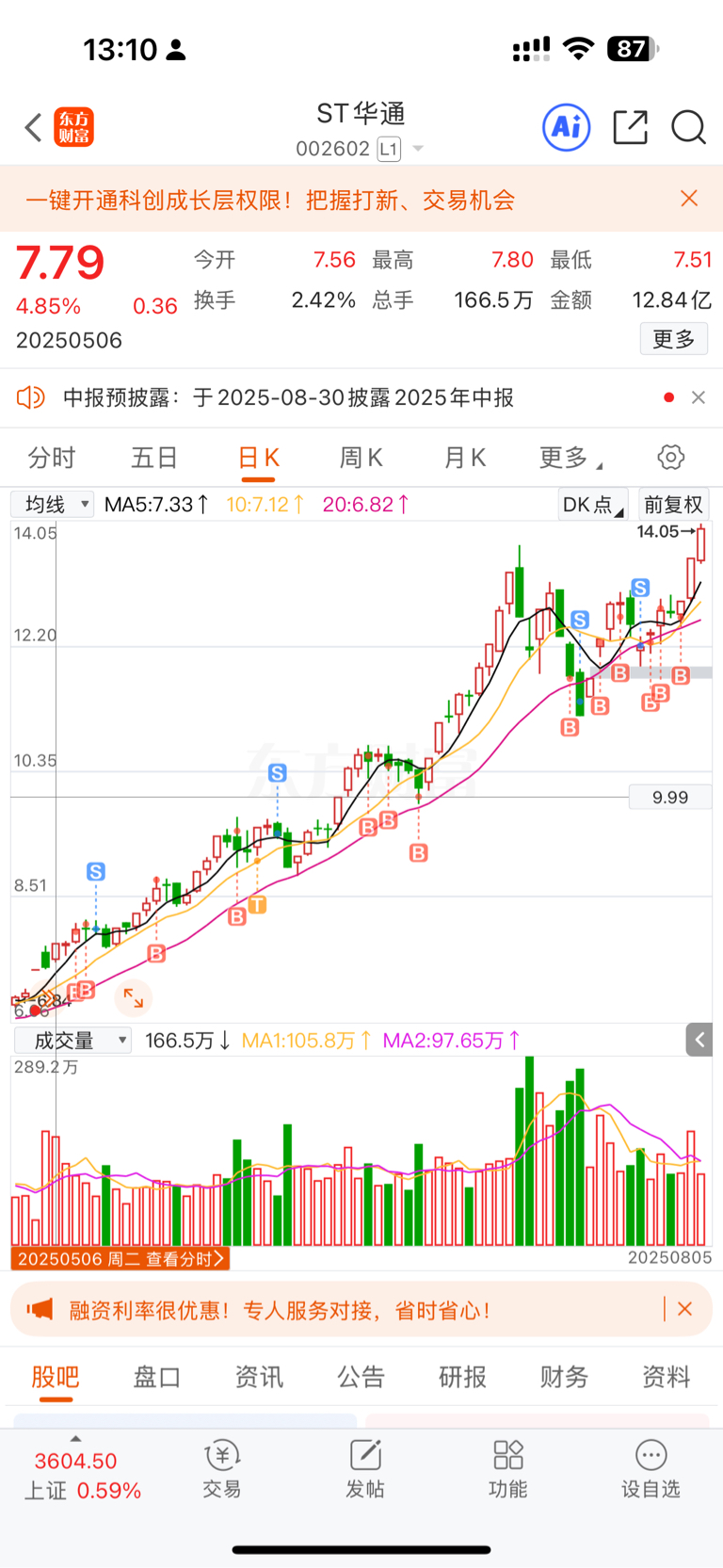Expand the 更多 chart period menu
This screenshot has height=1568, width=723.
(x=570, y=458)
